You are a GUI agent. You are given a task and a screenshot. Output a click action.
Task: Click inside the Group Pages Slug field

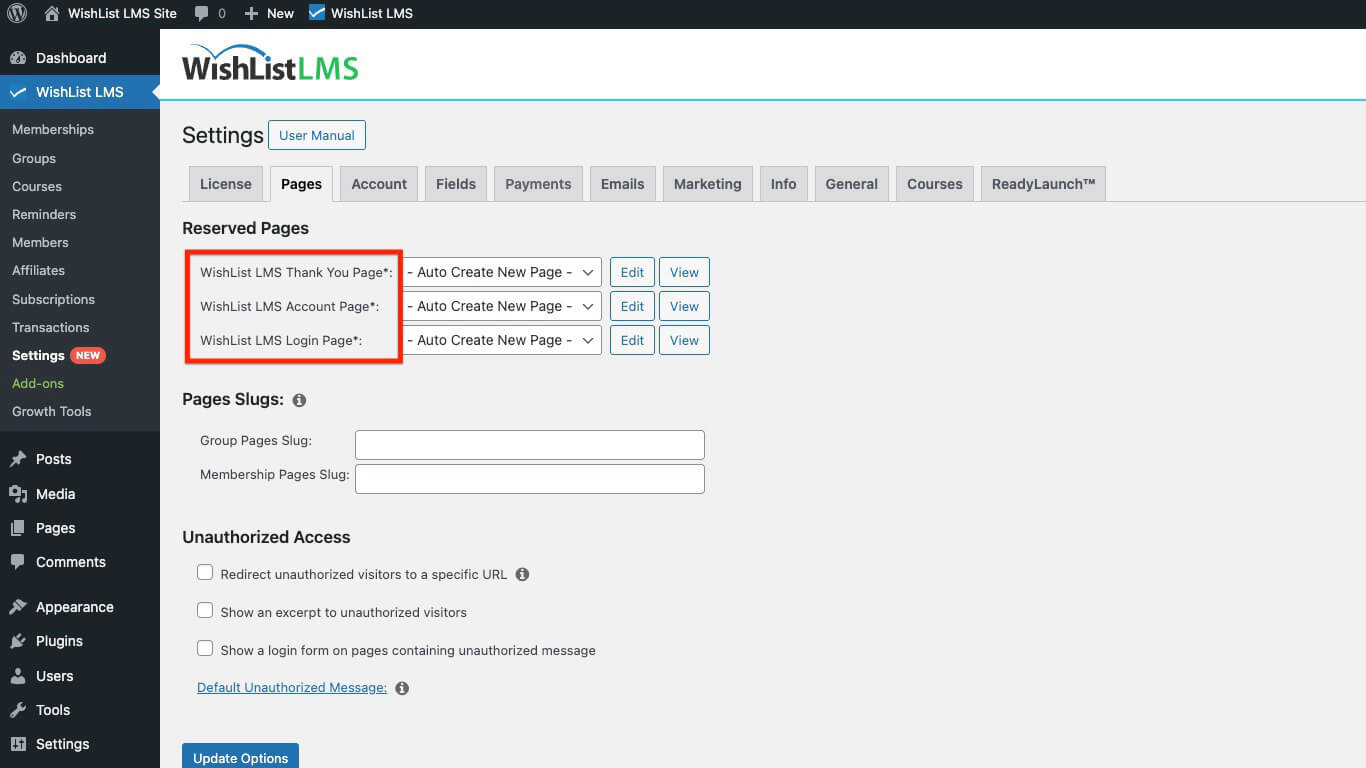tap(529, 444)
